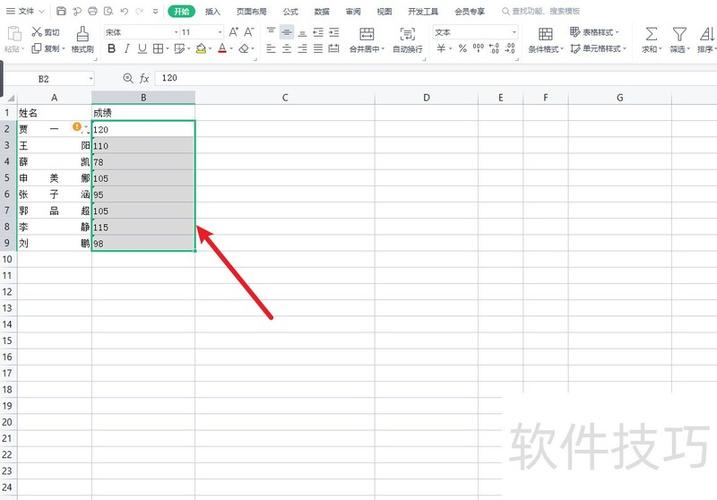Click decrease indent icon
Viewport: 717px width, 500px height.
[318, 32]
